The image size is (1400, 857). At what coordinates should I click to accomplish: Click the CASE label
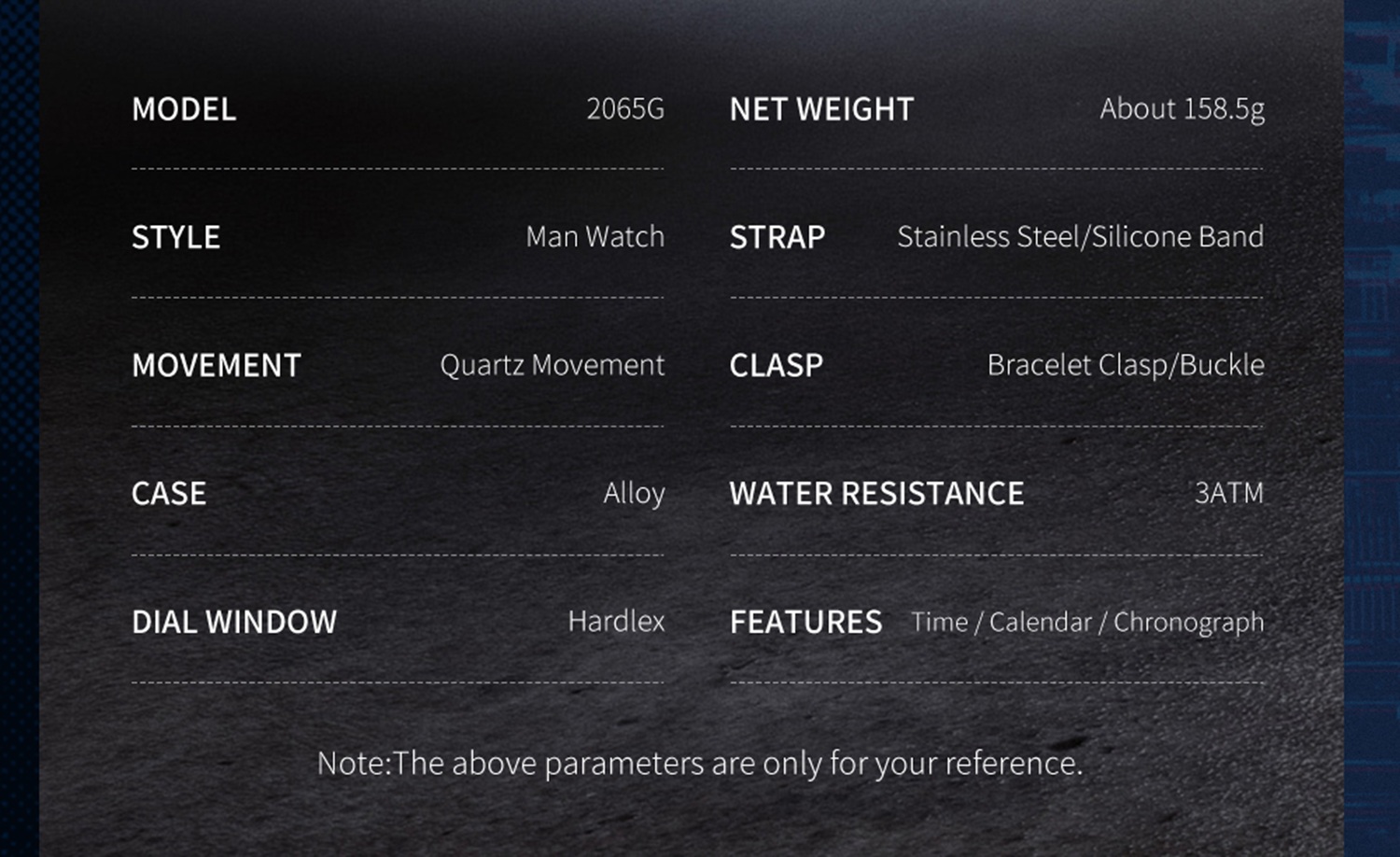169,493
